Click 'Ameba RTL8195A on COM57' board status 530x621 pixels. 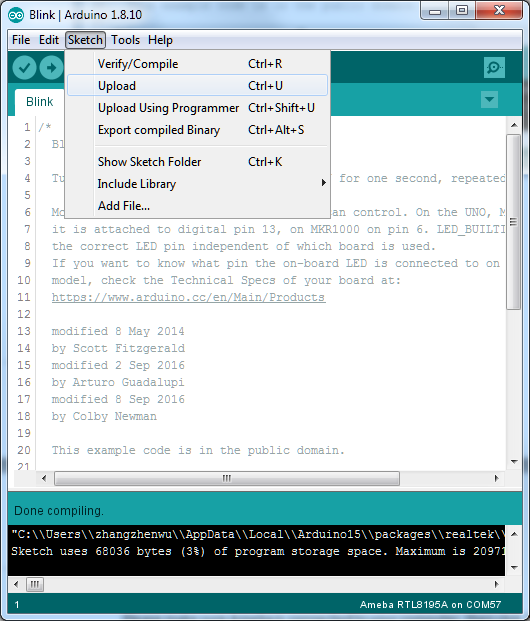(430, 605)
